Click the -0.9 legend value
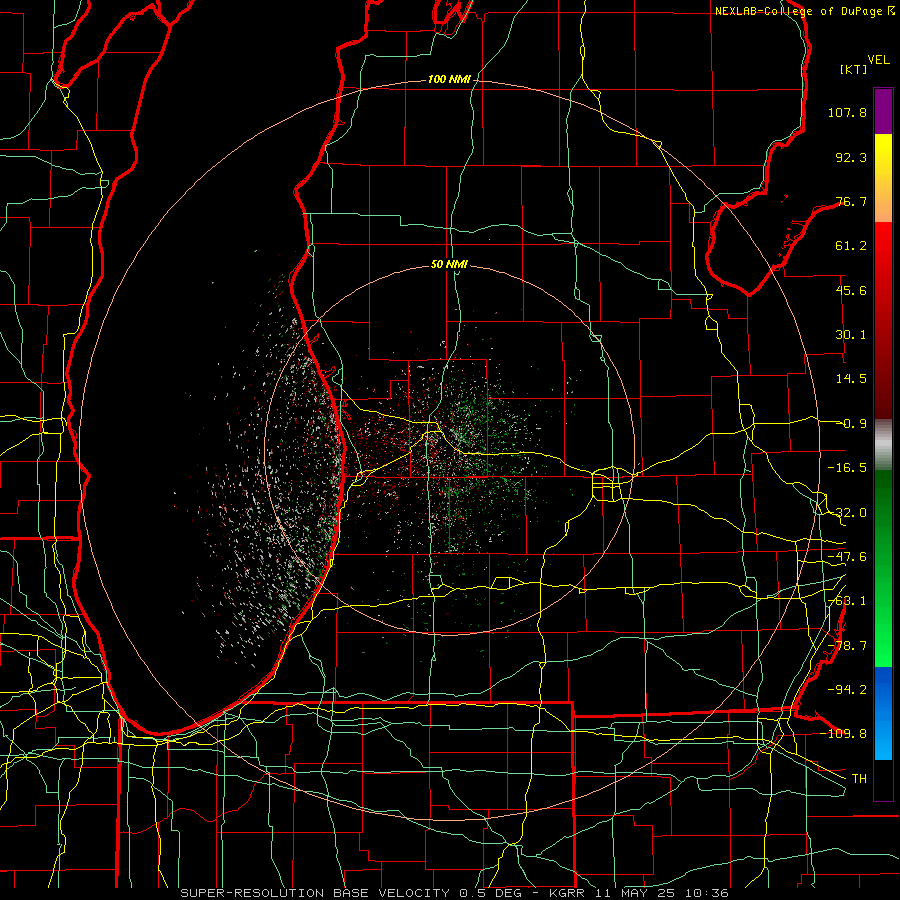900x900 pixels. pyautogui.click(x=852, y=424)
